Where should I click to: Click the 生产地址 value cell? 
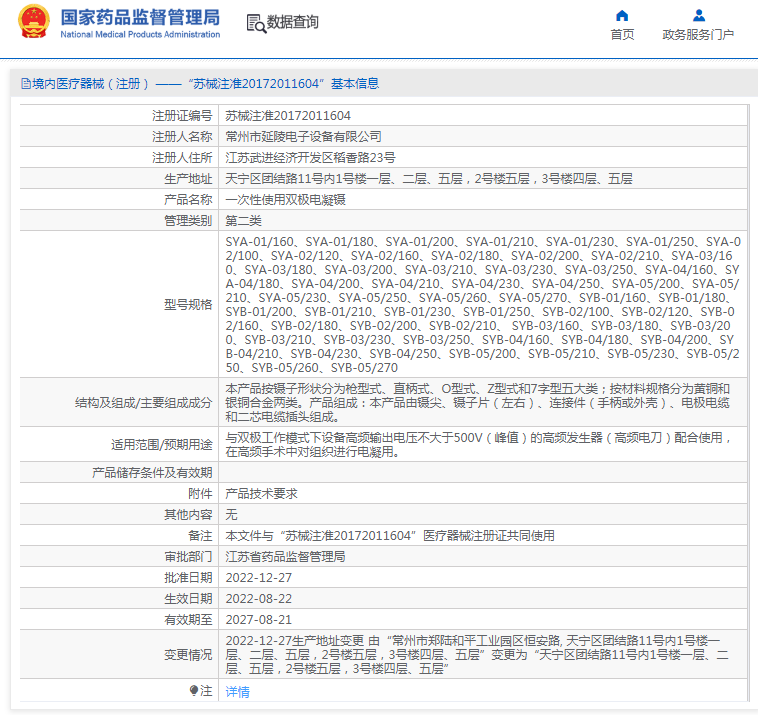429,179
